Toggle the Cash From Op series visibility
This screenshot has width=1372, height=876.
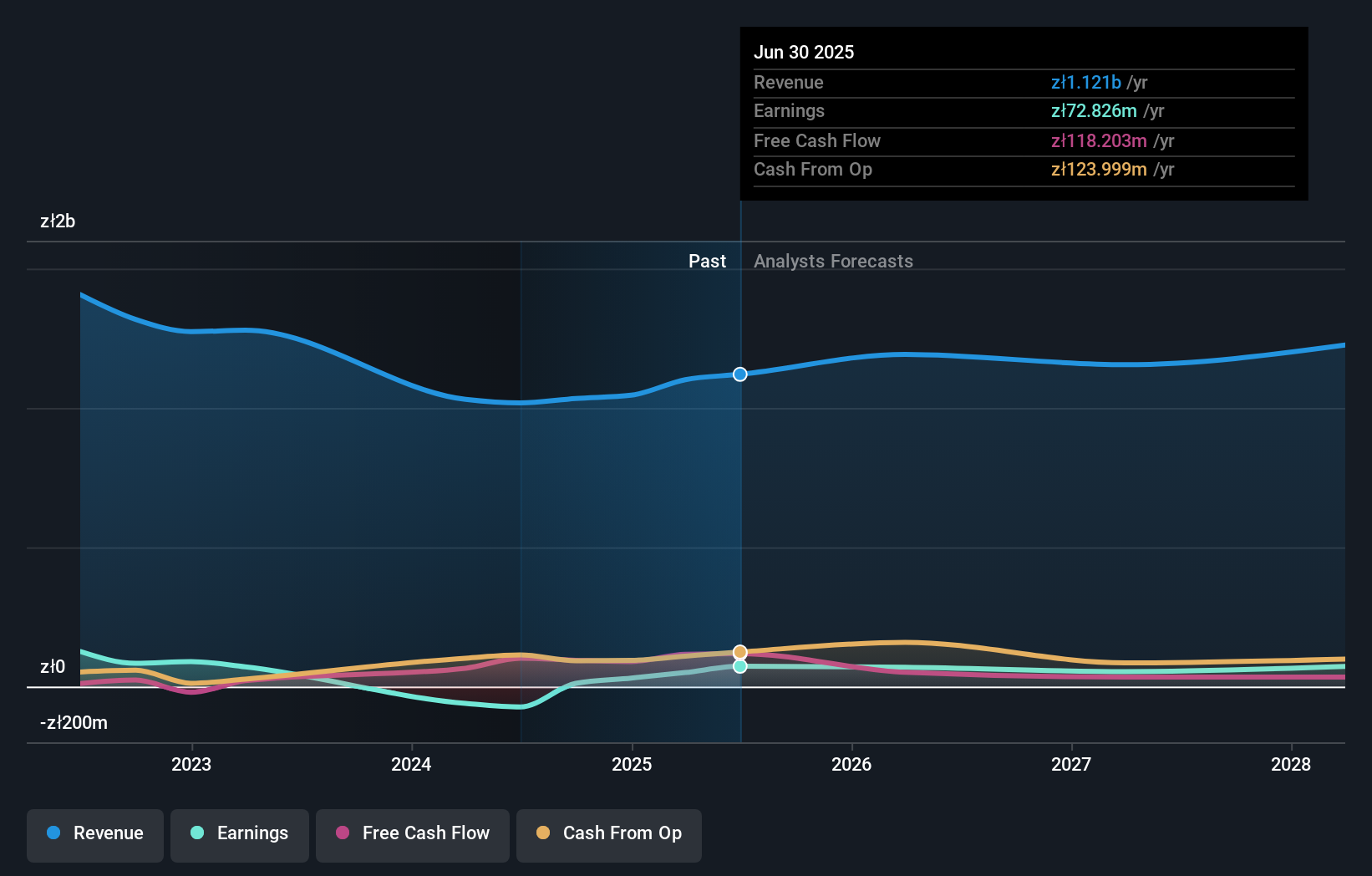click(608, 833)
